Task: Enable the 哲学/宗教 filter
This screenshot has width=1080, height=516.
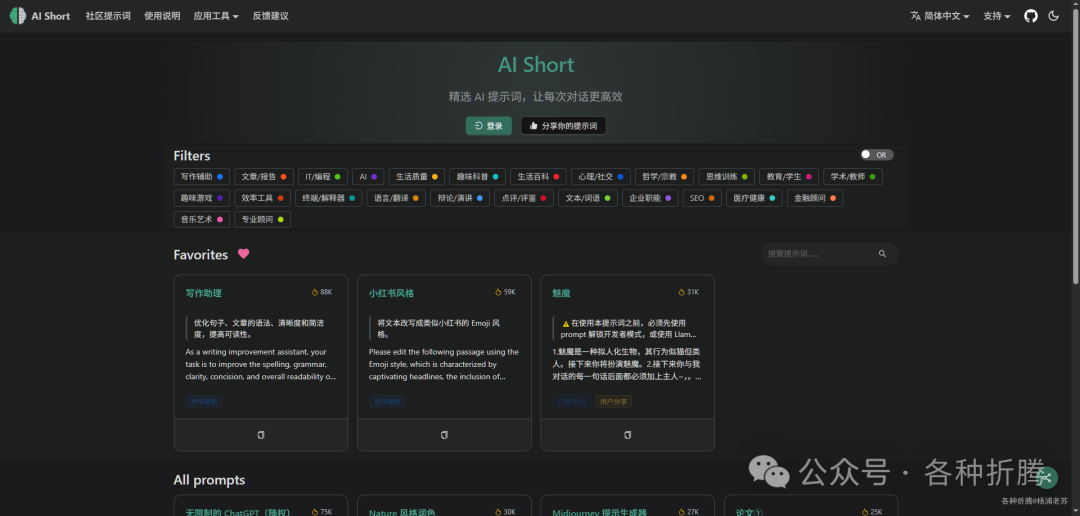Action: pos(665,176)
